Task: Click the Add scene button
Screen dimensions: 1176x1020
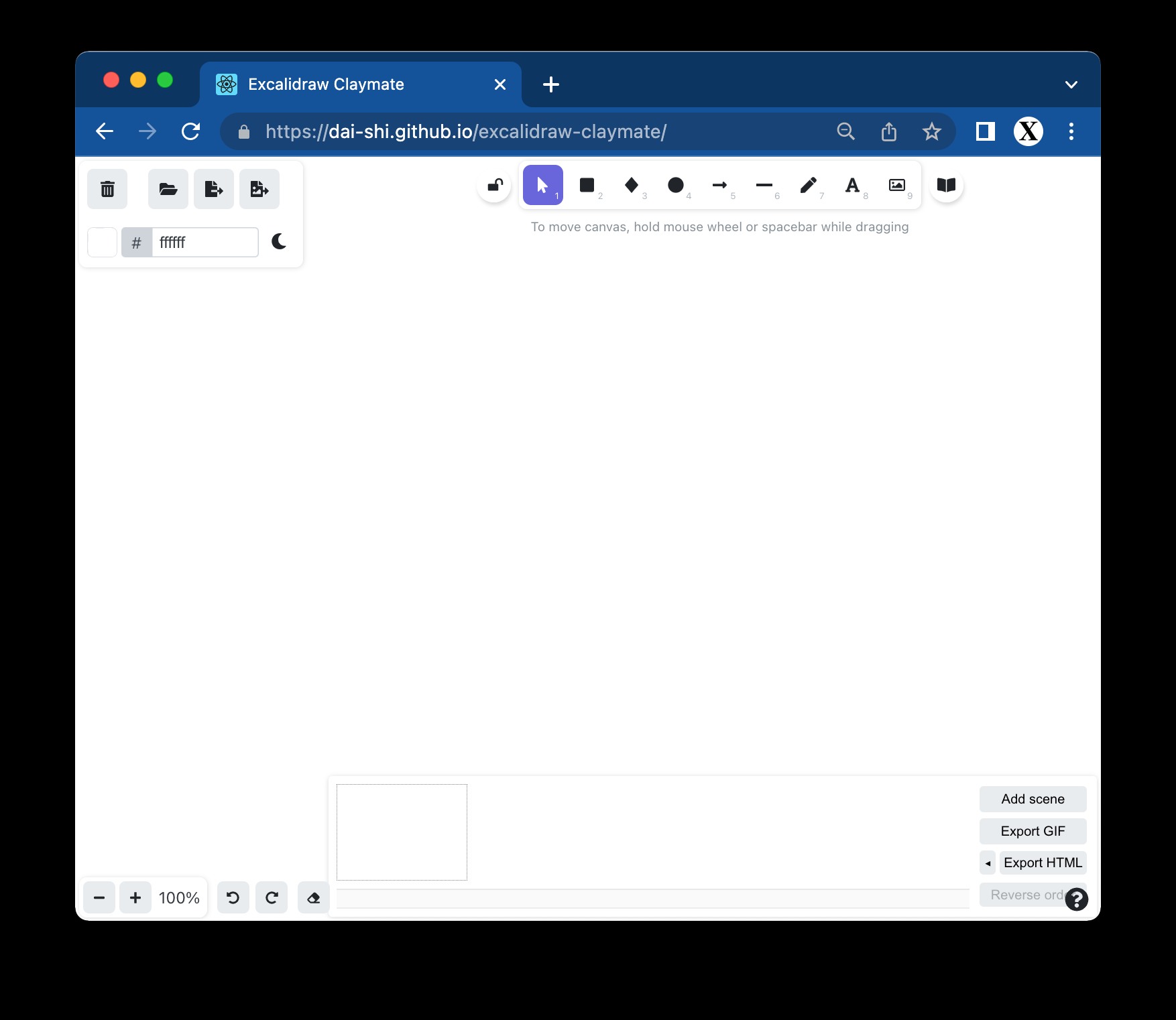Action: coord(1033,799)
